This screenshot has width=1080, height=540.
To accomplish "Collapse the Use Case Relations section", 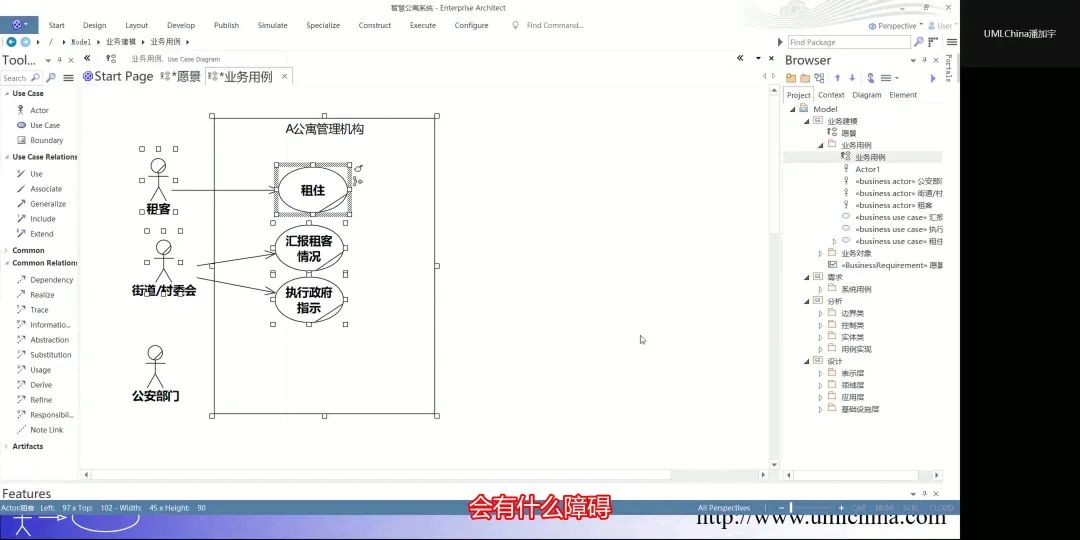I will [7, 157].
